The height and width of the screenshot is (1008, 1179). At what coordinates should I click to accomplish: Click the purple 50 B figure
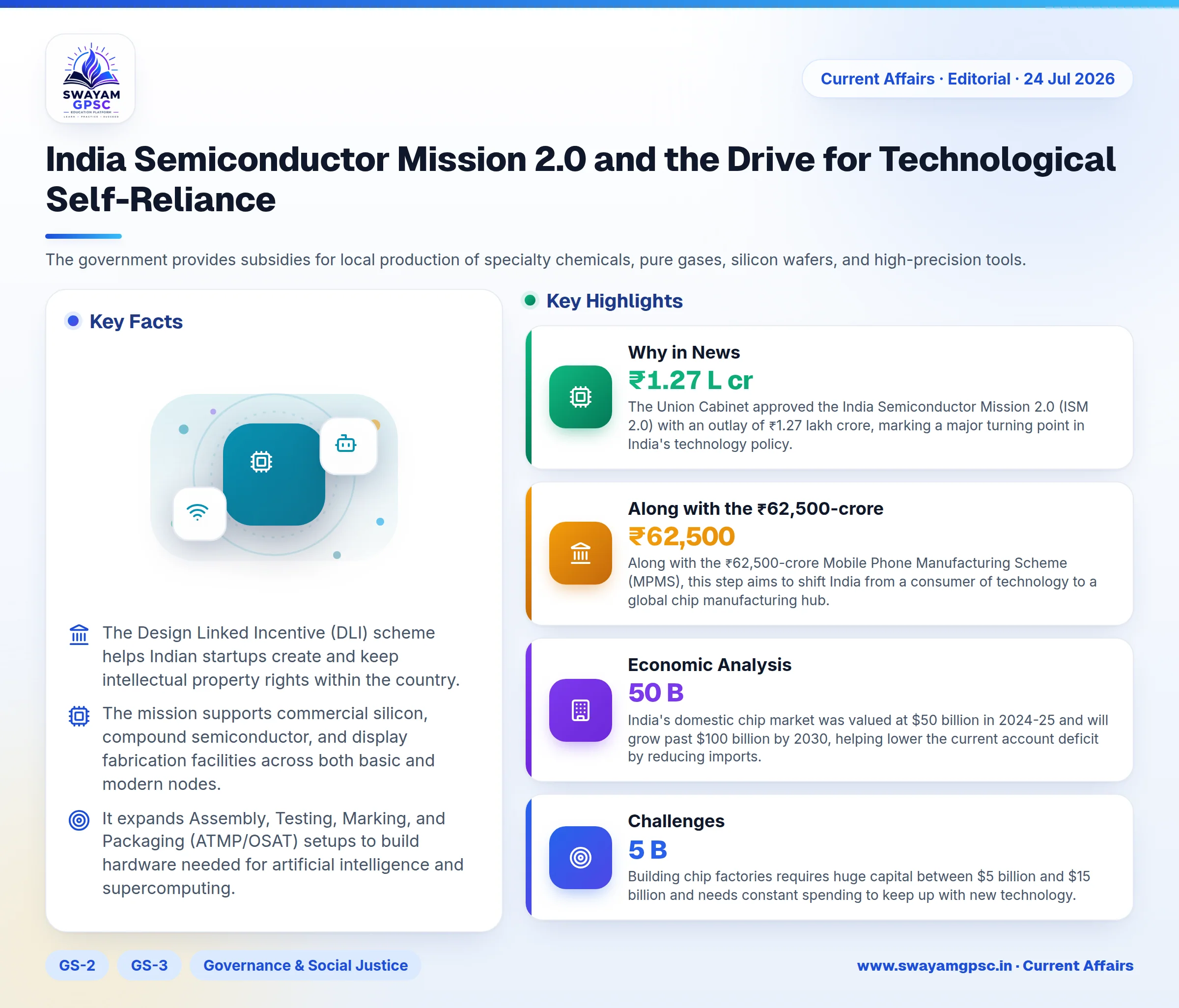coord(655,692)
